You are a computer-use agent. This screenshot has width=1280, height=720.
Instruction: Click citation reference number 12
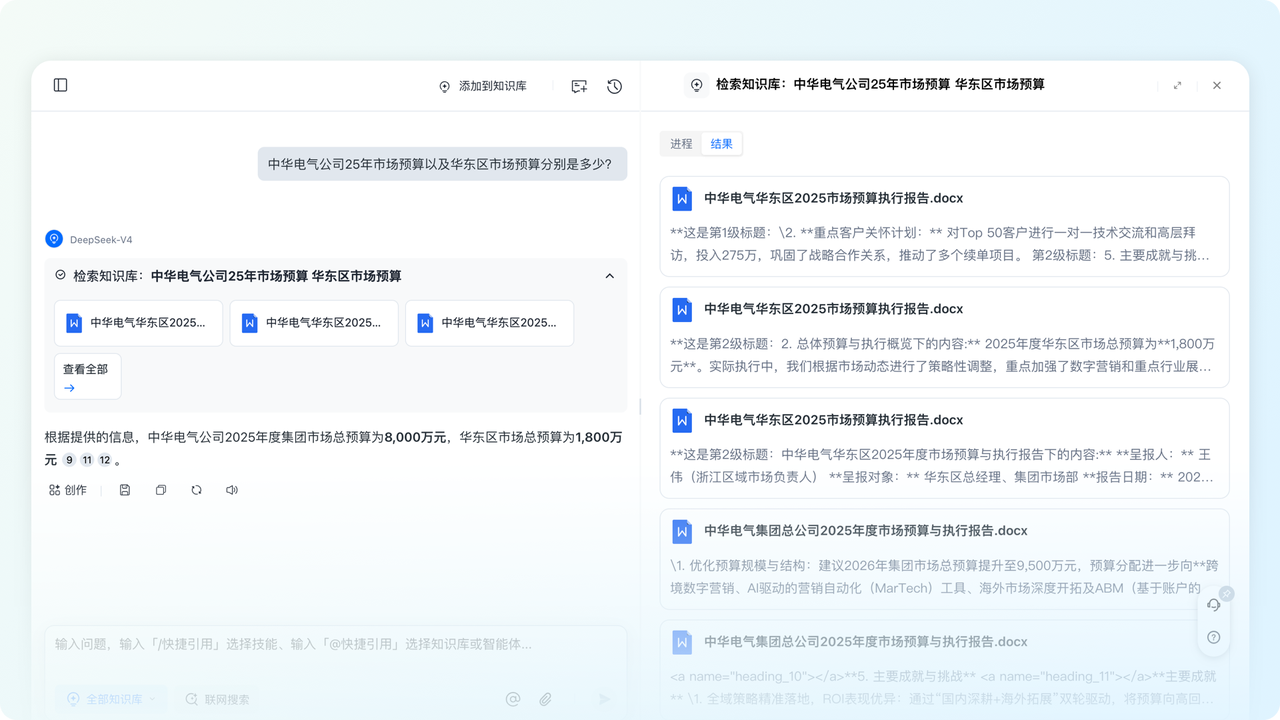click(105, 460)
